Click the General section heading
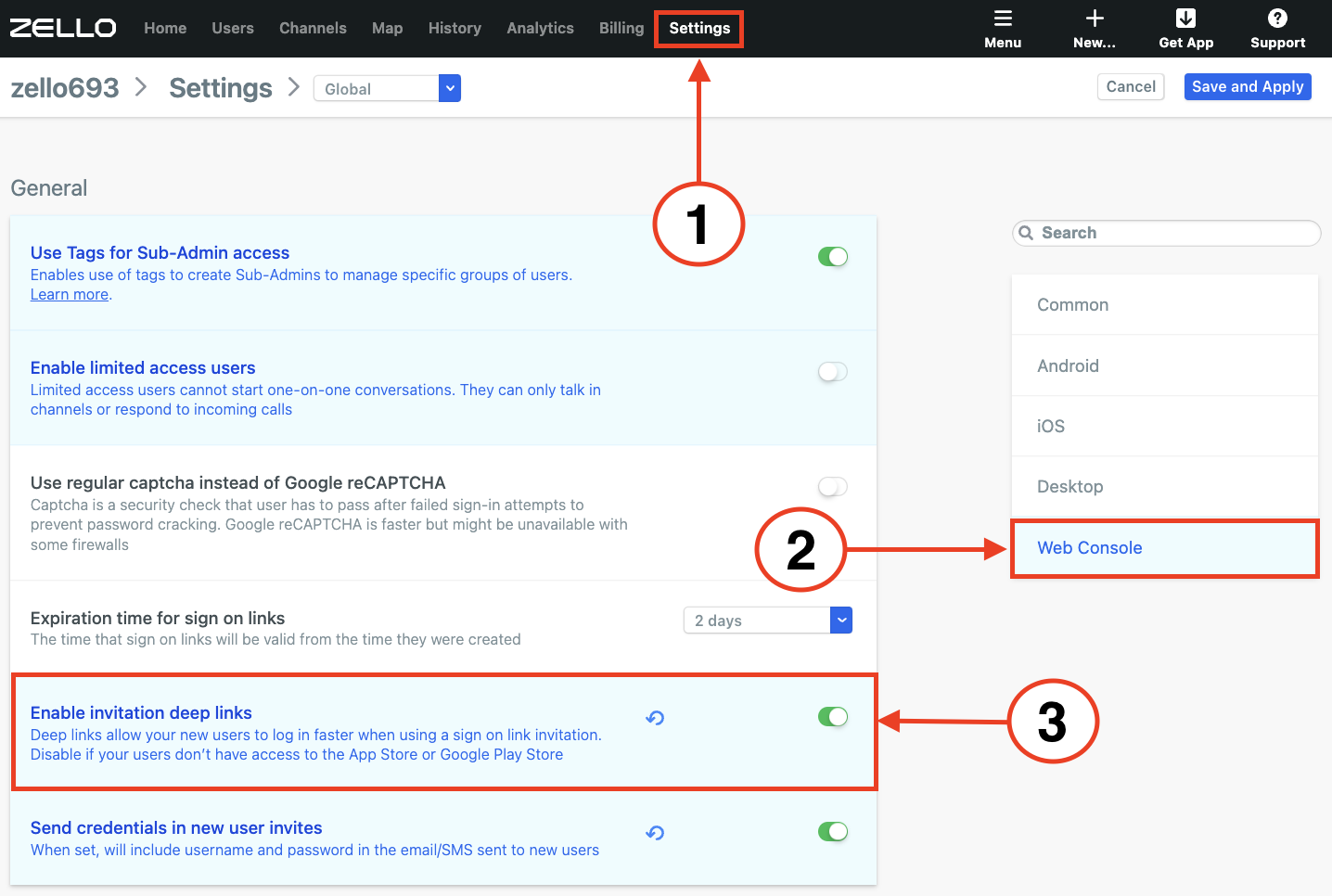The image size is (1332, 896). point(49,188)
